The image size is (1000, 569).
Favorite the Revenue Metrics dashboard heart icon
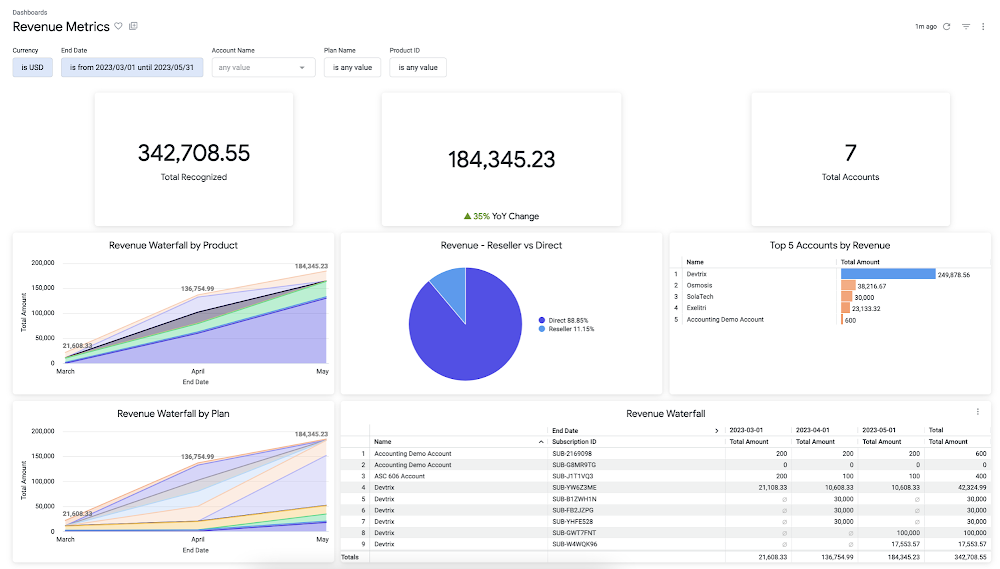click(118, 26)
